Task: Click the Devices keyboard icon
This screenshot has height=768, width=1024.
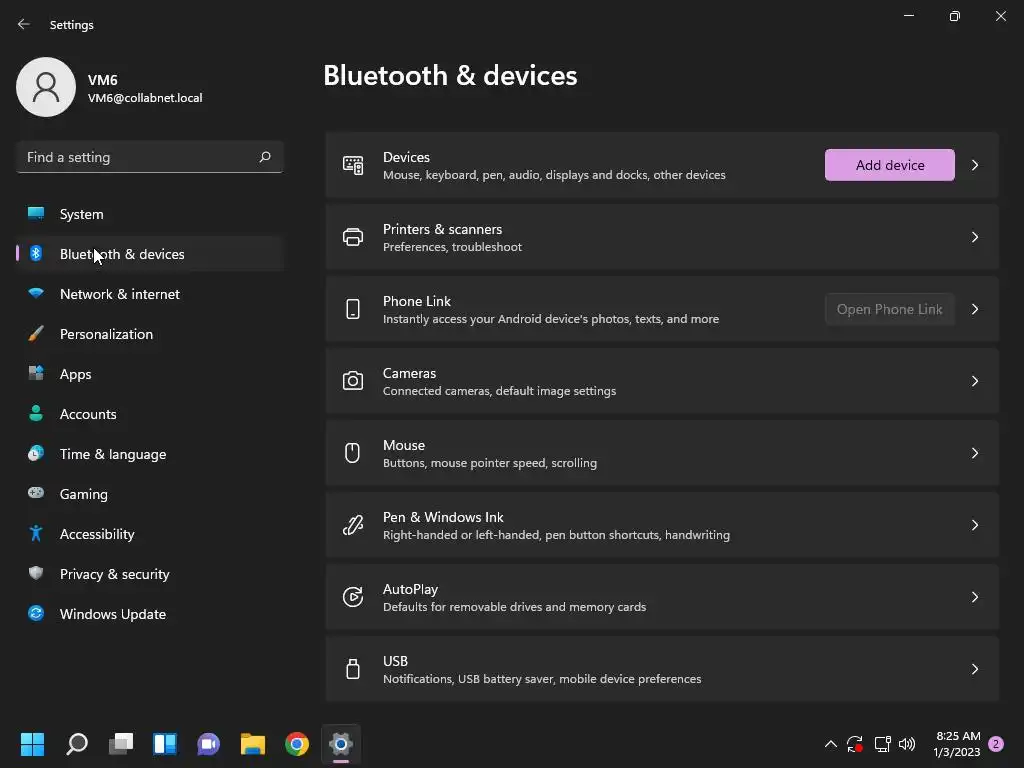Action: pos(353,165)
